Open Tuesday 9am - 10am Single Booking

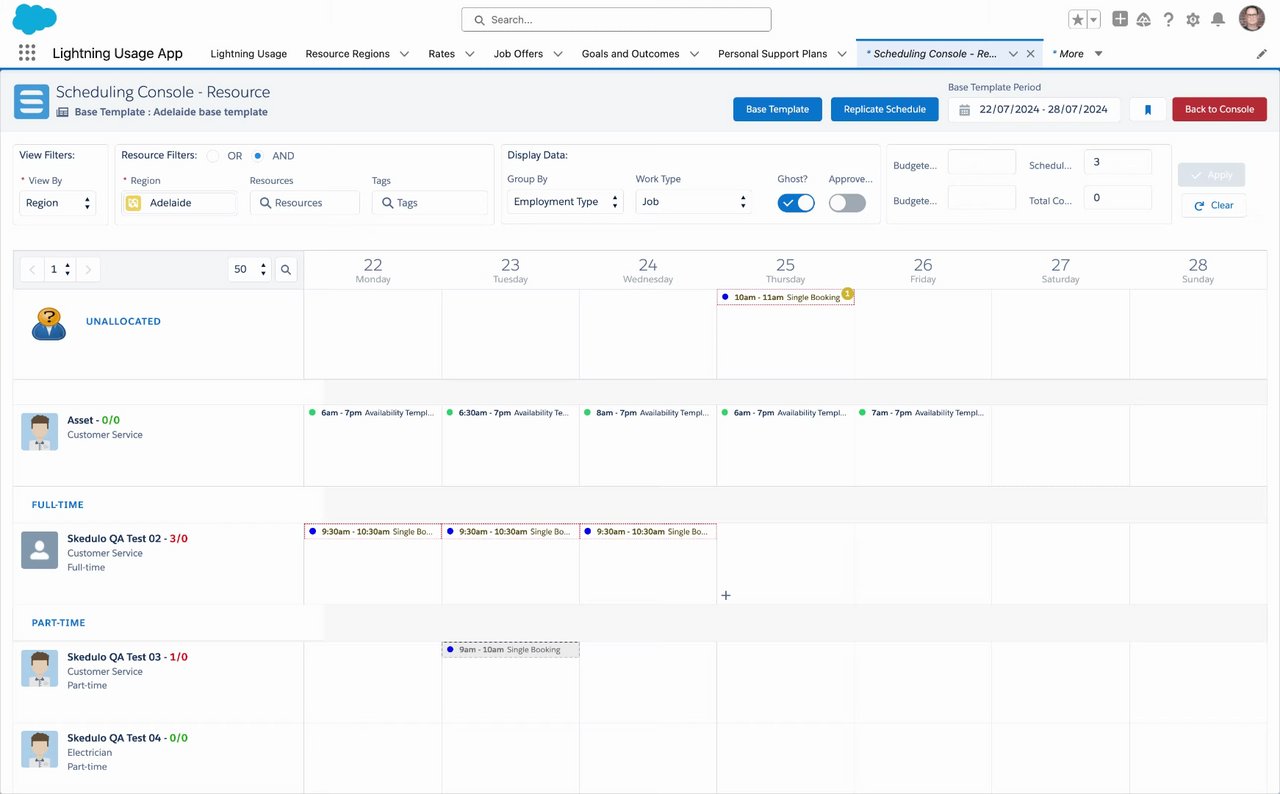510,650
